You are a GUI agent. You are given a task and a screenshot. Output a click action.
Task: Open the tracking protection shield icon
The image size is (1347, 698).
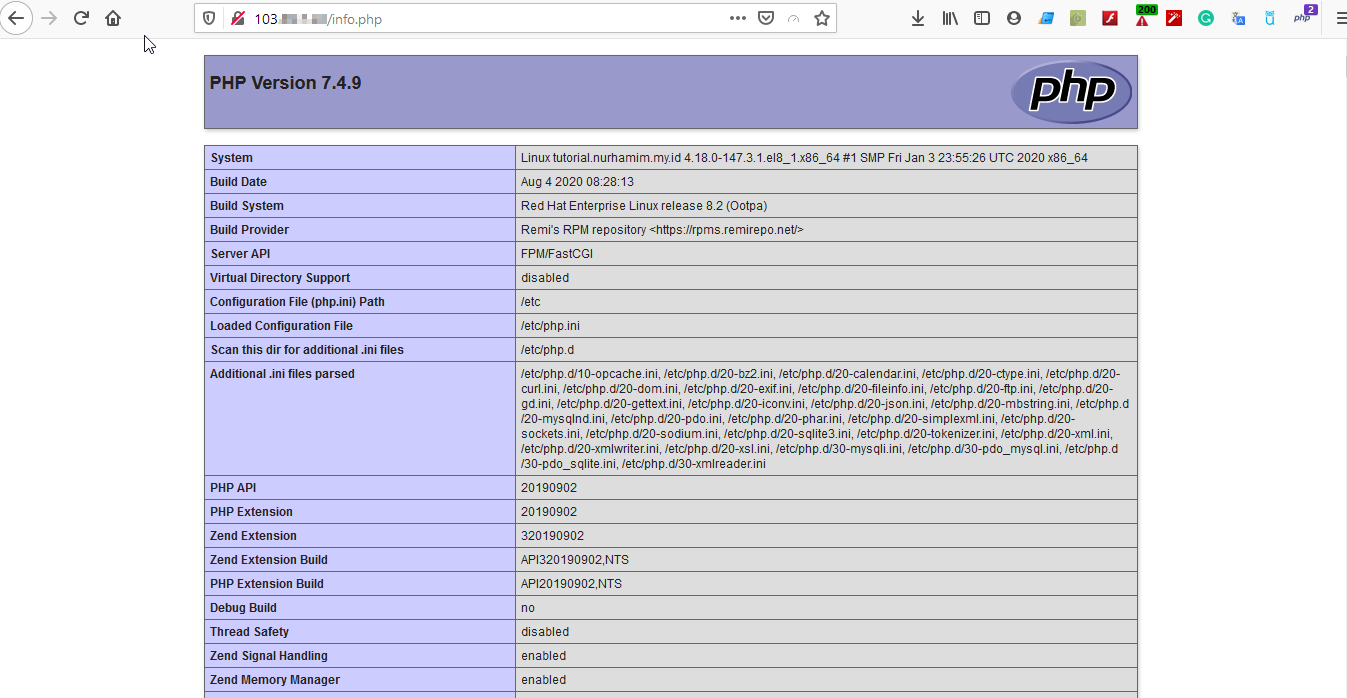click(x=209, y=18)
